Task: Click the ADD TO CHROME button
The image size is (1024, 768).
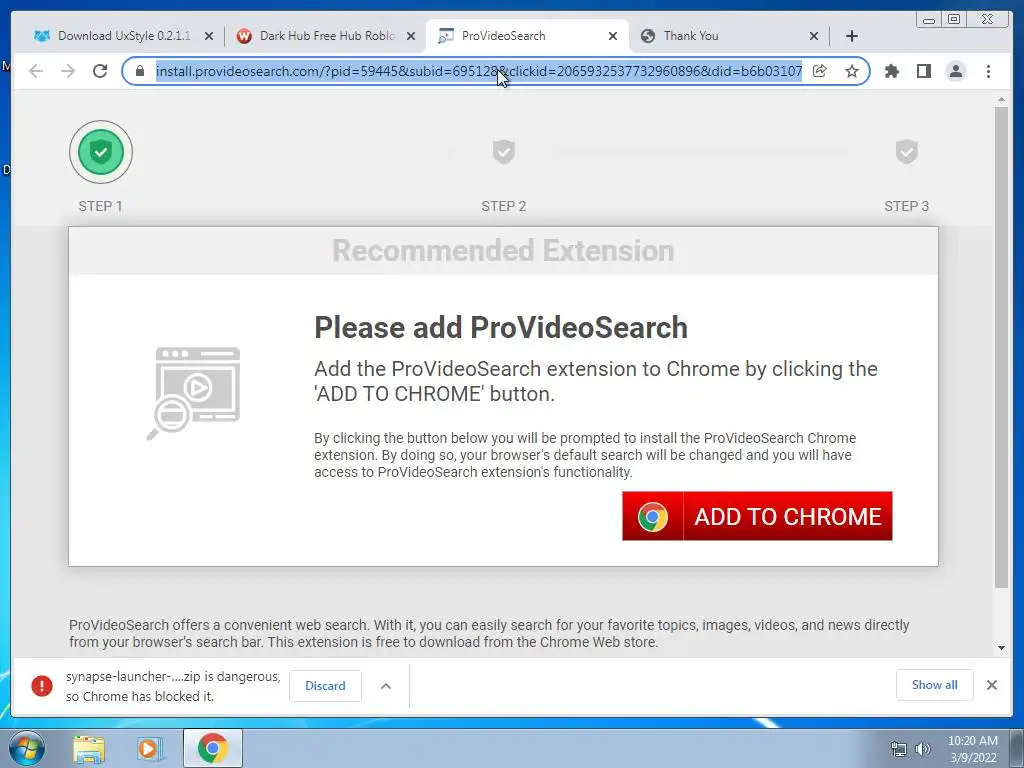Action: tap(757, 516)
